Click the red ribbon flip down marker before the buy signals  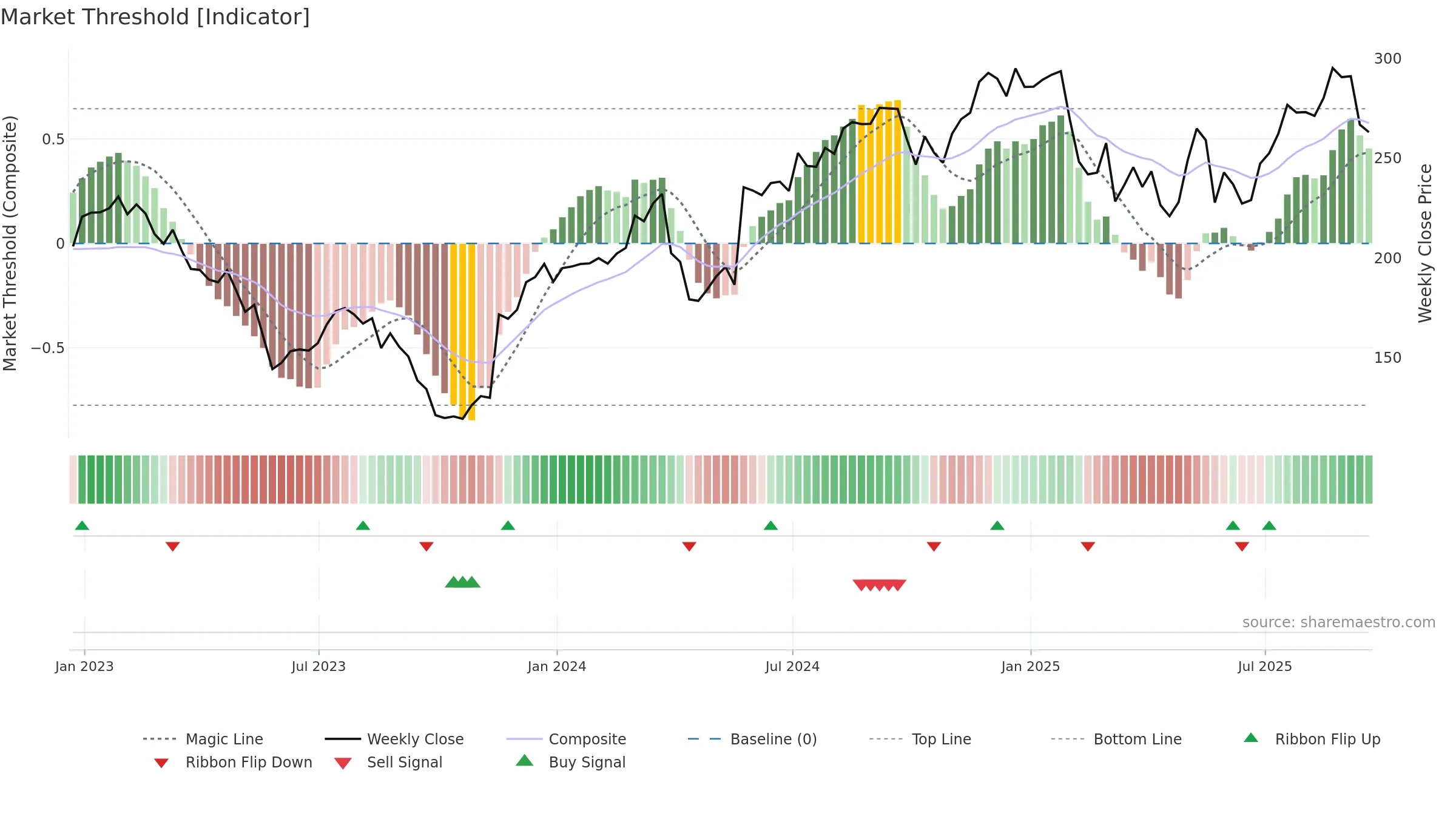click(426, 547)
